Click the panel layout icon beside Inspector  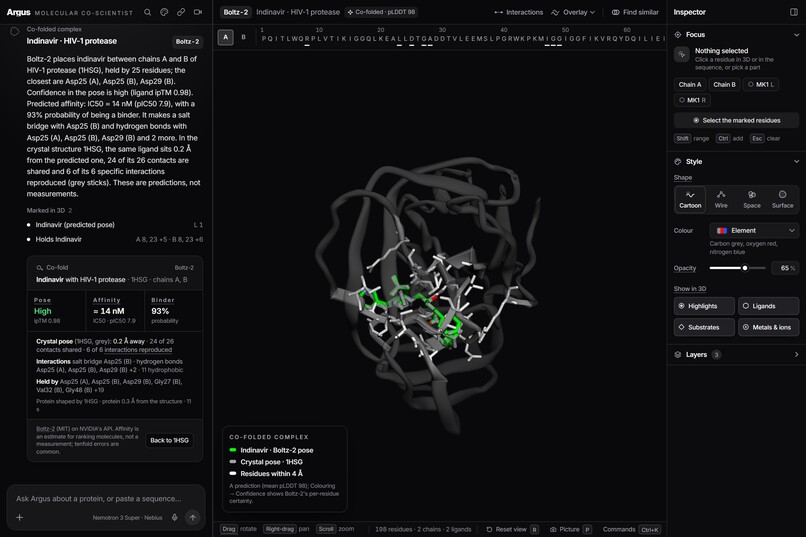(x=794, y=12)
